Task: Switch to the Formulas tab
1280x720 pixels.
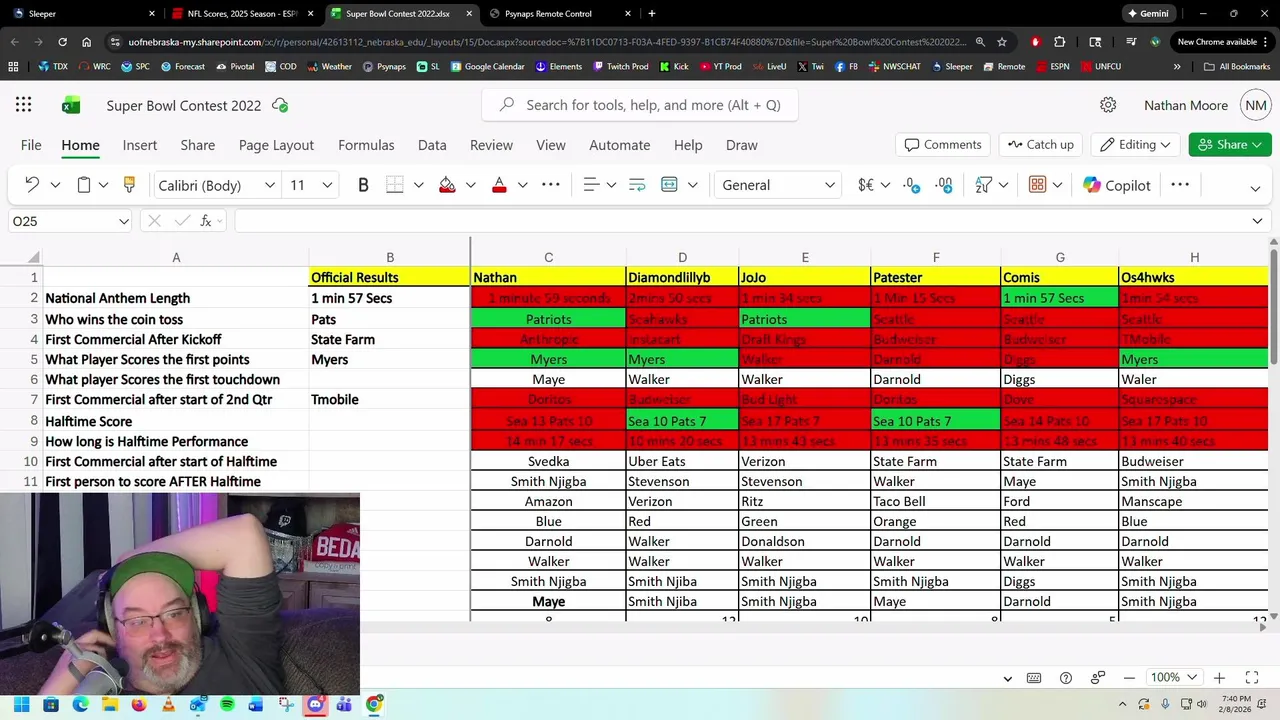Action: coord(366,145)
